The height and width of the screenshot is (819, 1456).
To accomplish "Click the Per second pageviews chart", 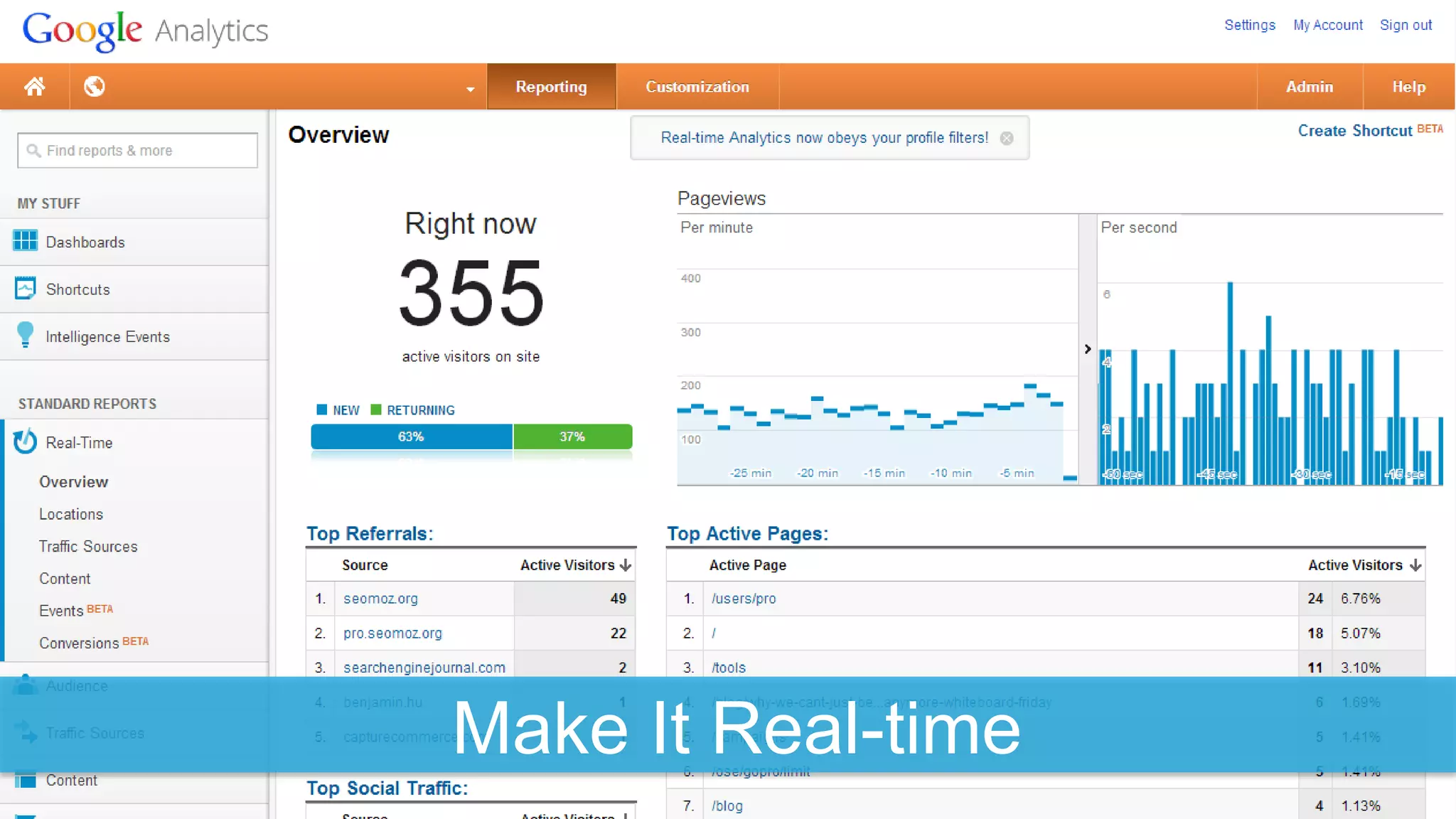I will 1270,350.
